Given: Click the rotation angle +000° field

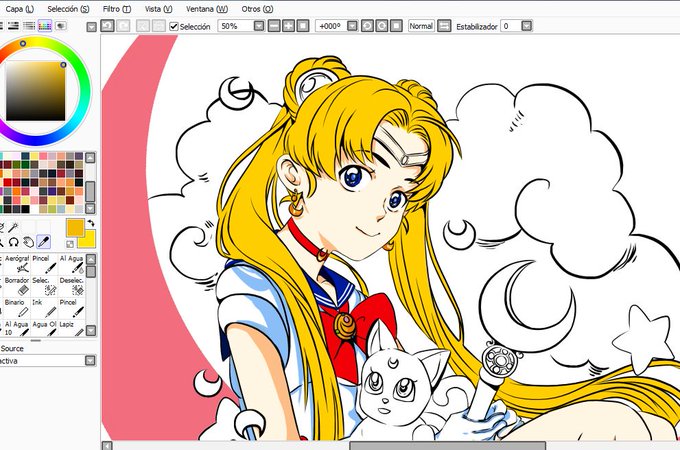Looking at the screenshot, I should (x=331, y=26).
